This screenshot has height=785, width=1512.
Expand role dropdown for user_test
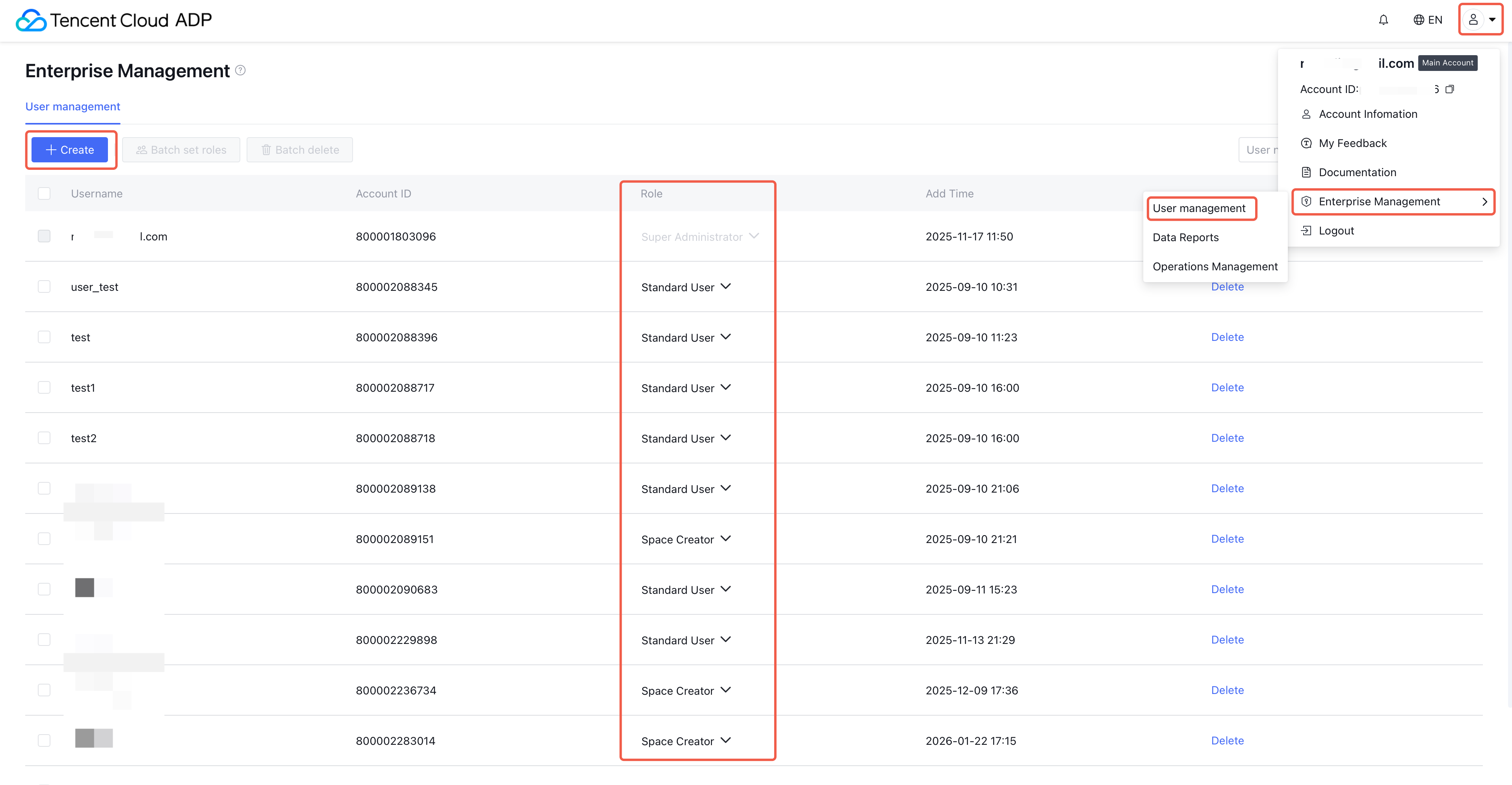(726, 286)
